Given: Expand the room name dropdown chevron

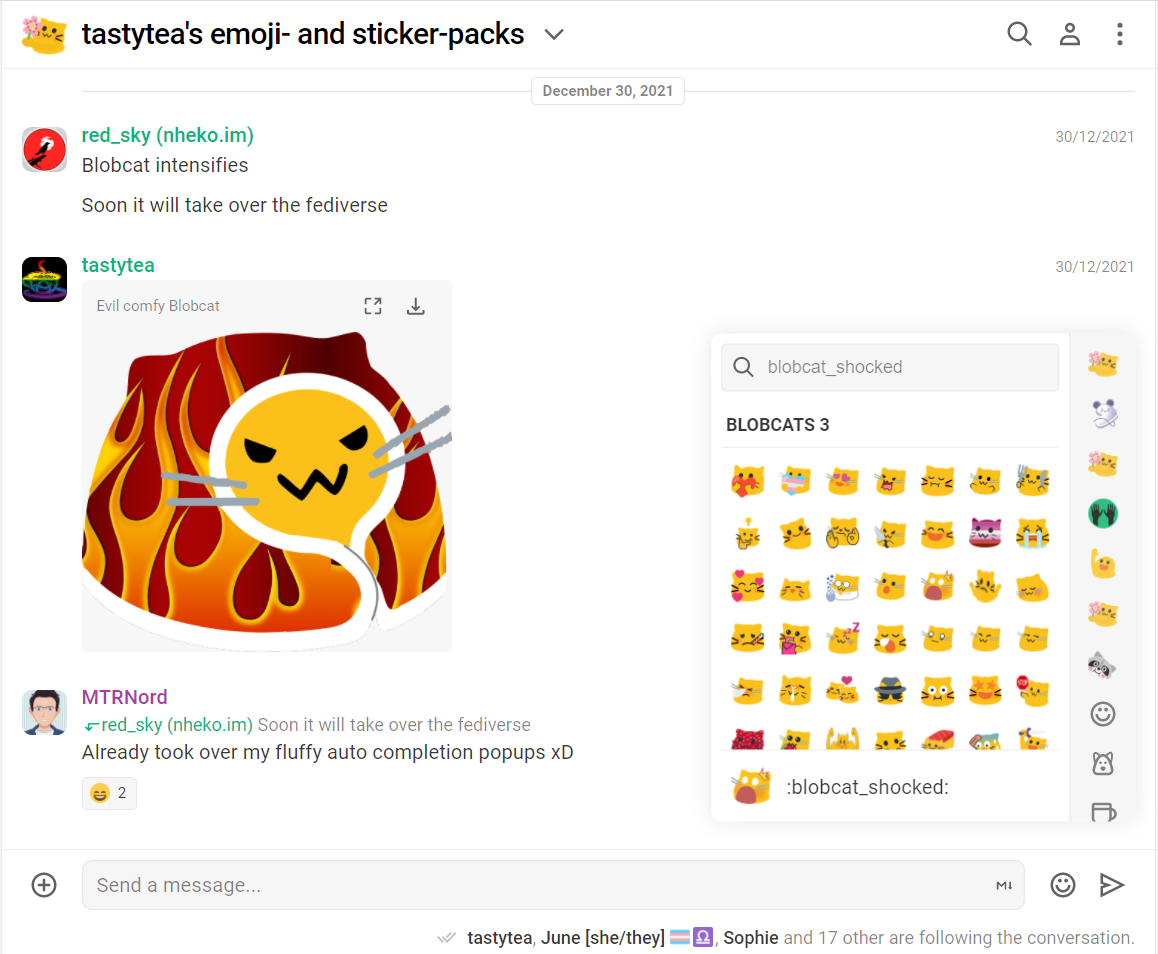Looking at the screenshot, I should pos(554,35).
